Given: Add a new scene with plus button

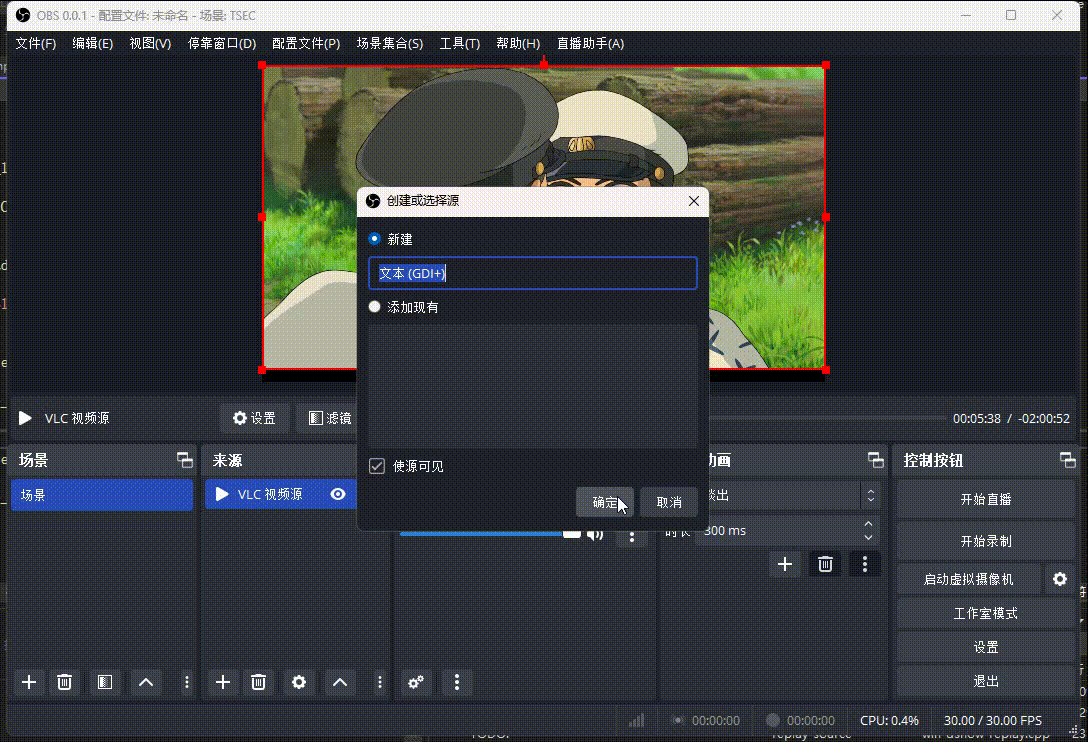Looking at the screenshot, I should click(x=29, y=682).
